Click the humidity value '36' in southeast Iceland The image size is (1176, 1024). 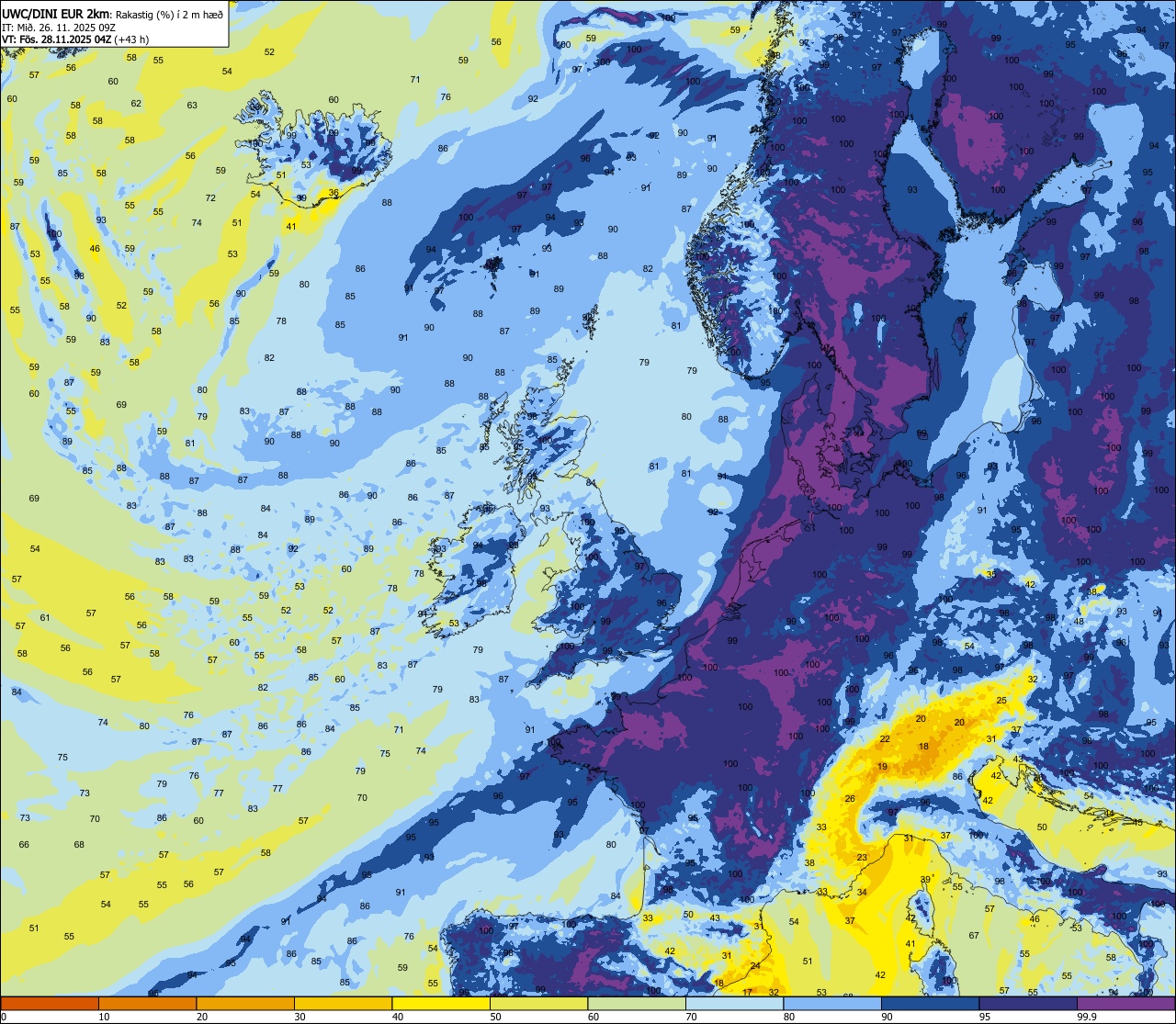[x=334, y=193]
